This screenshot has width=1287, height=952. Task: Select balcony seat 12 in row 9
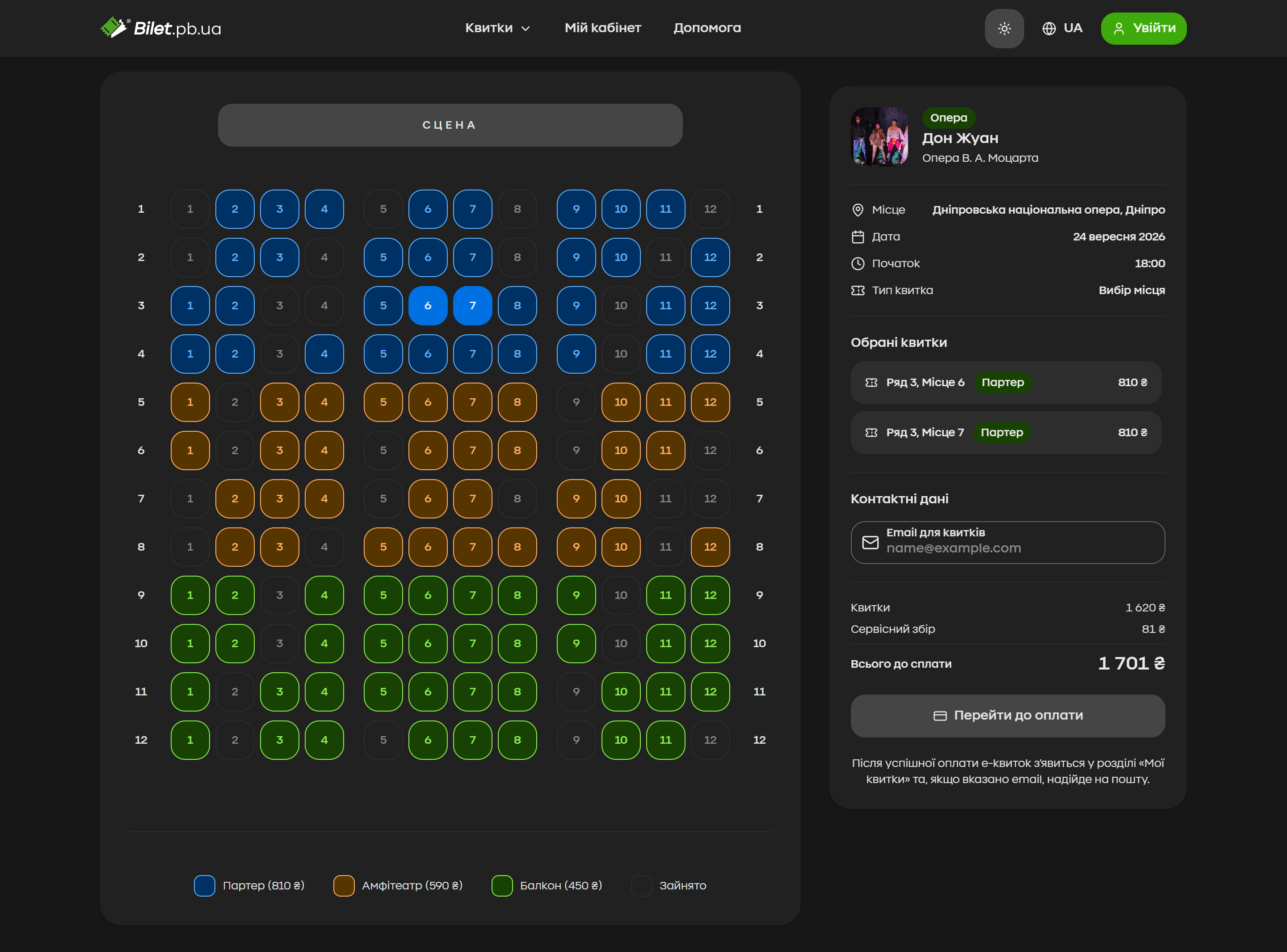coord(710,595)
